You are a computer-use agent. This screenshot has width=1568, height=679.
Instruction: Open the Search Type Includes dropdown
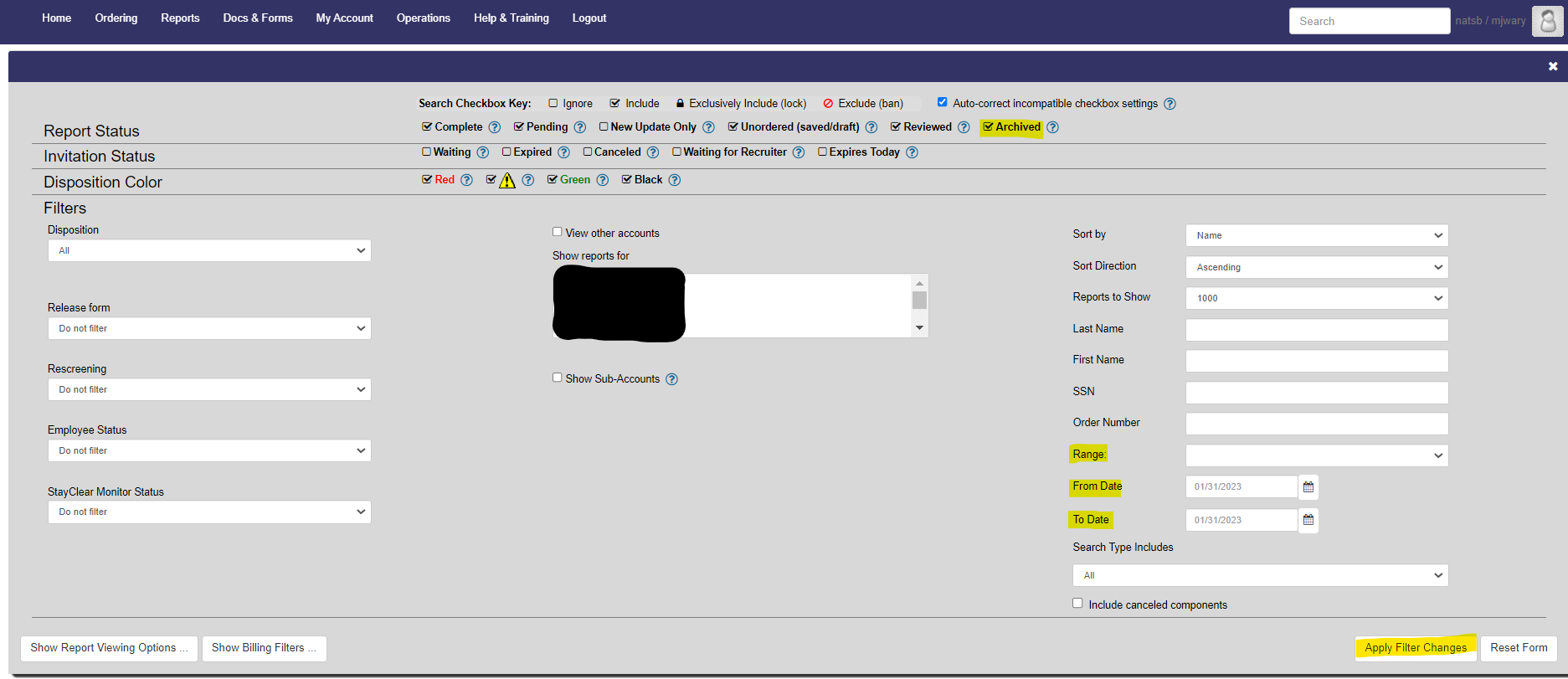click(x=1260, y=575)
